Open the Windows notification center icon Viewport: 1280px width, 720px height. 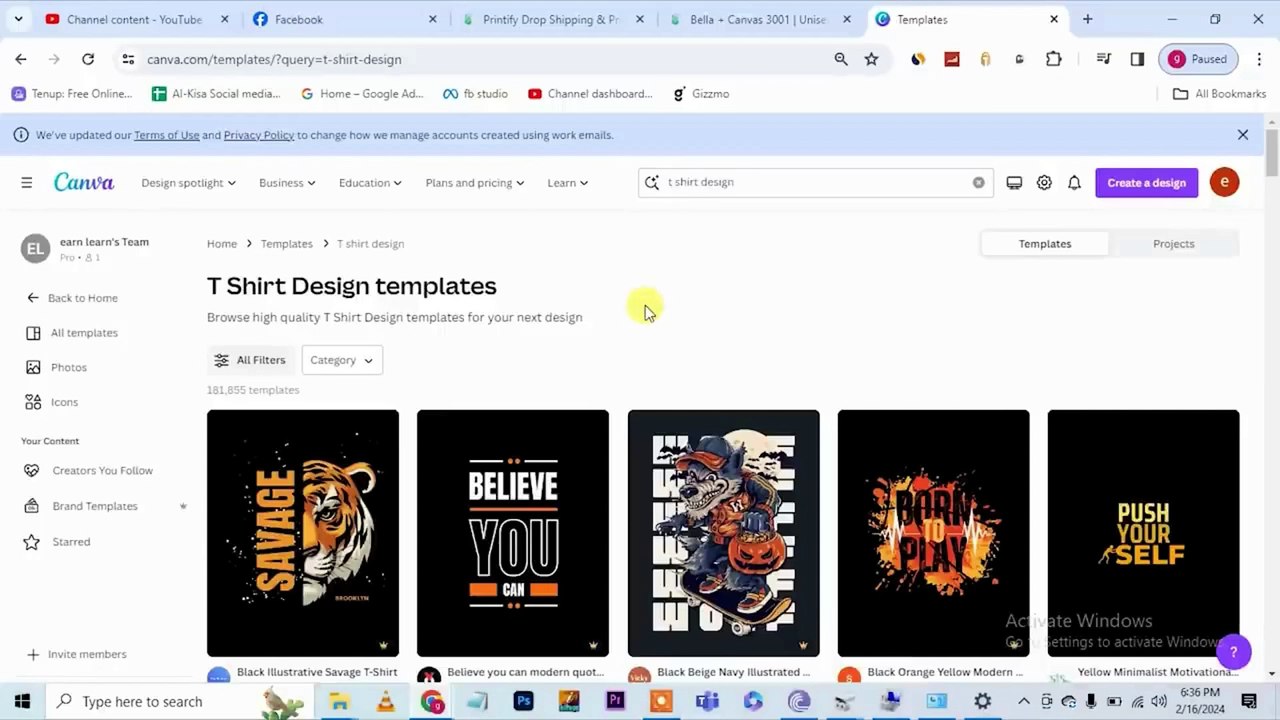(1249, 701)
